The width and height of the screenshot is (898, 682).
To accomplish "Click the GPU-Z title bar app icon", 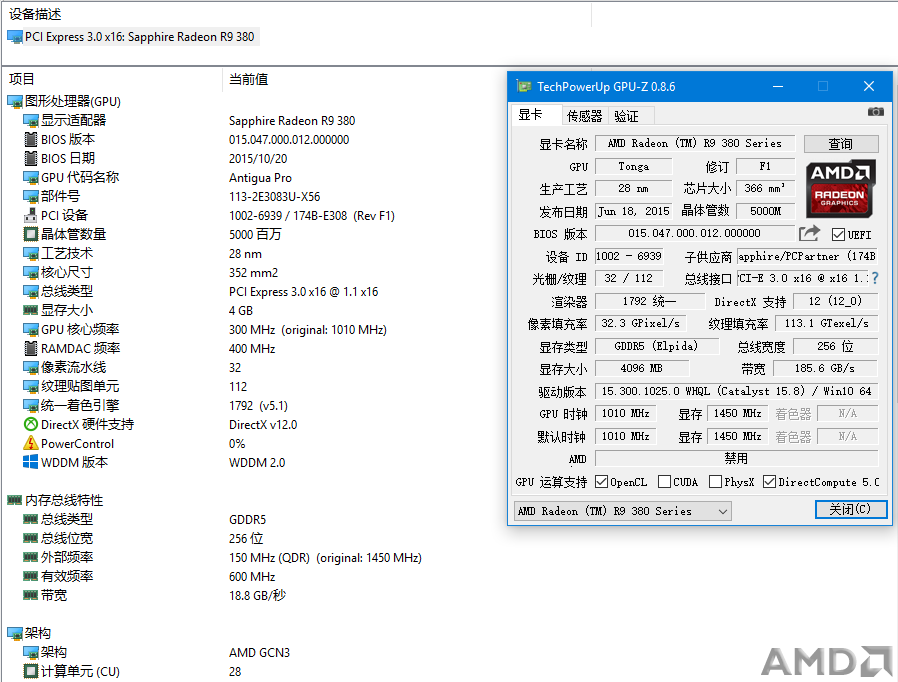I will point(524,86).
